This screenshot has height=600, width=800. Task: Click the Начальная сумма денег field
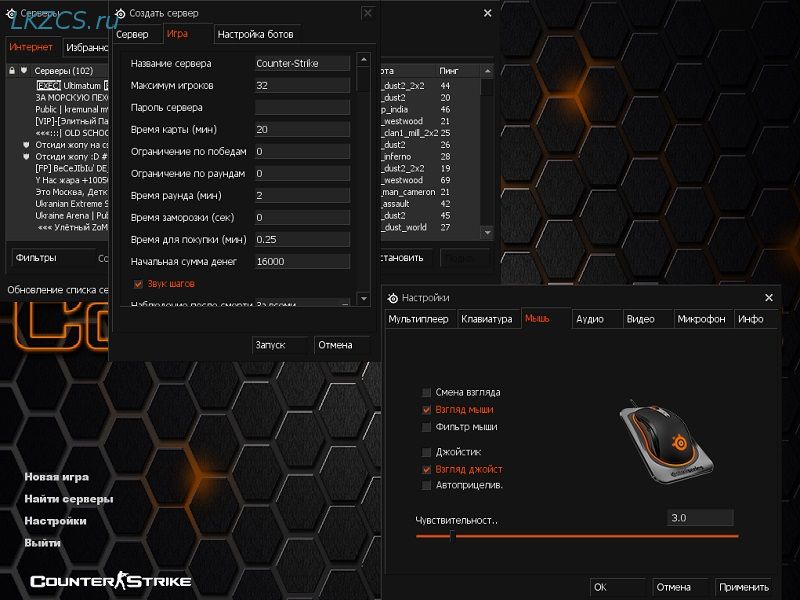(x=303, y=261)
